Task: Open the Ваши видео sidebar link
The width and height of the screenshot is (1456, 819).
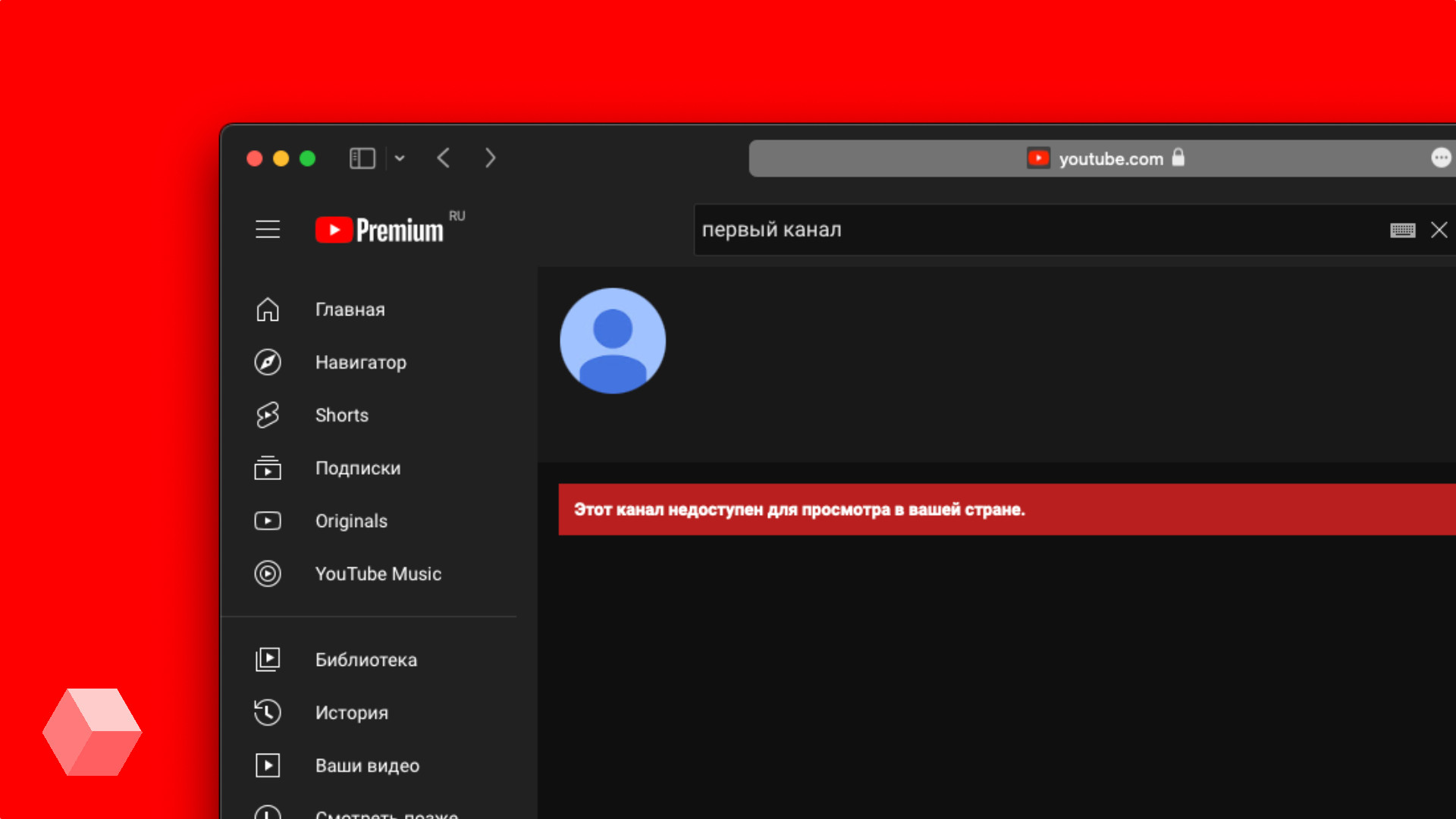Action: (369, 765)
